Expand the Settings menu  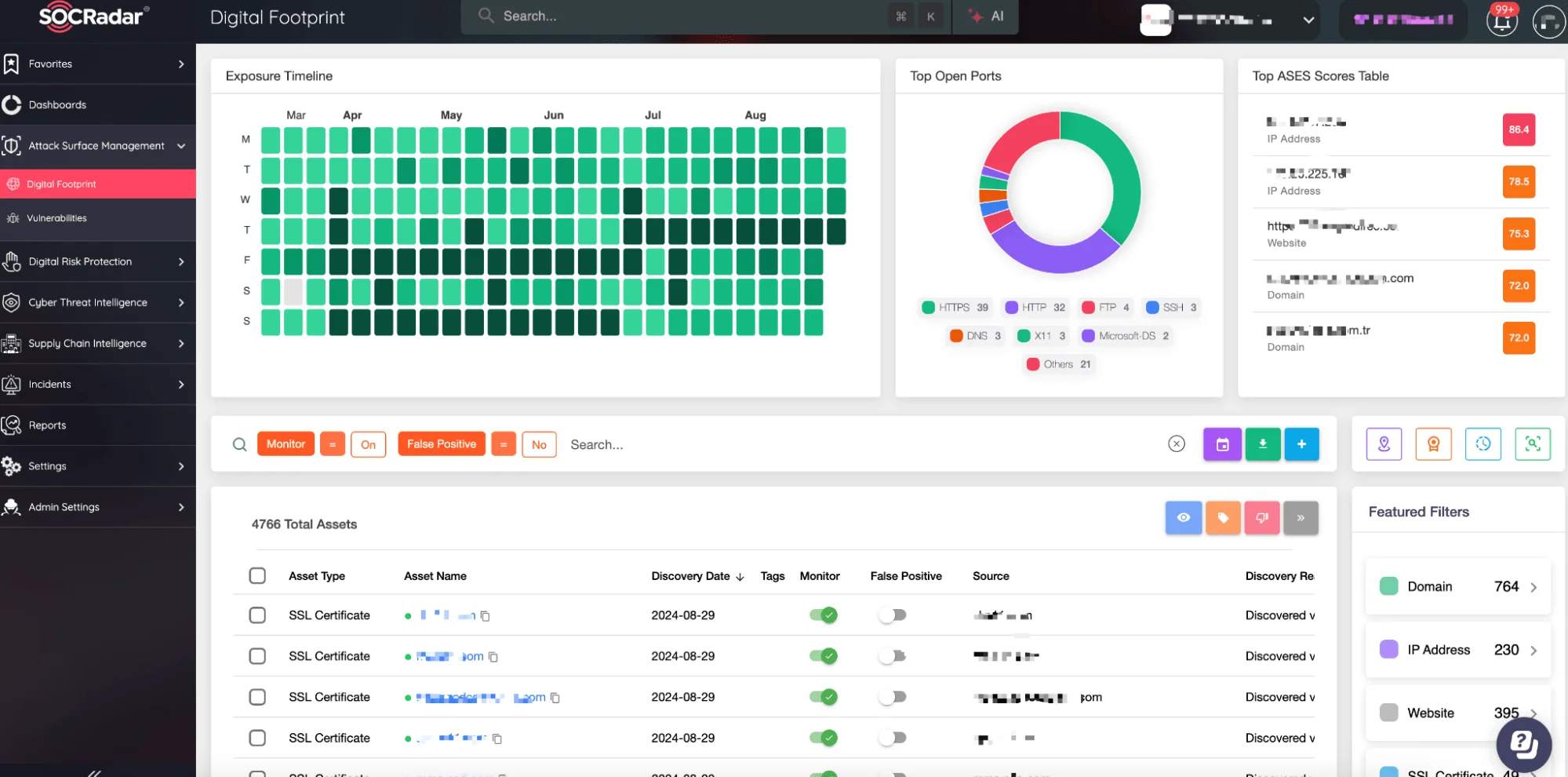point(181,465)
